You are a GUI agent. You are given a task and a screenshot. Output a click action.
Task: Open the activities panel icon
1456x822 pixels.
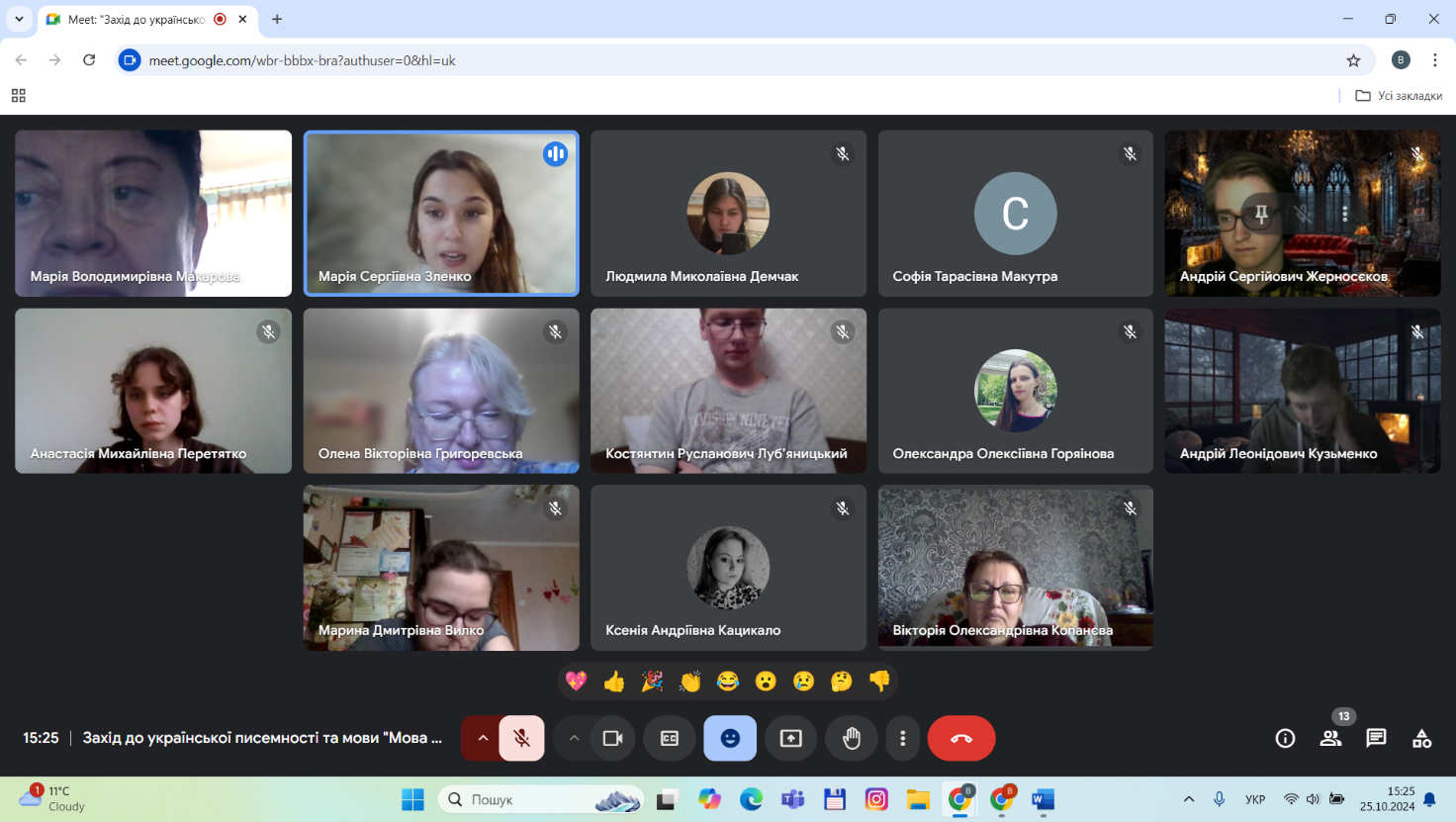click(1421, 738)
